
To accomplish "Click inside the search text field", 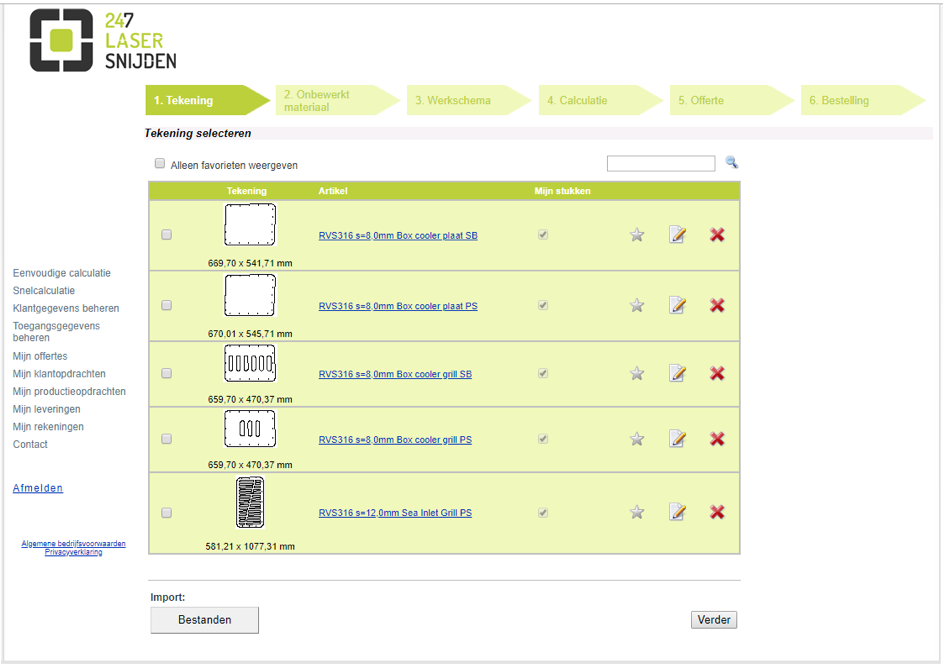I will click(x=661, y=162).
